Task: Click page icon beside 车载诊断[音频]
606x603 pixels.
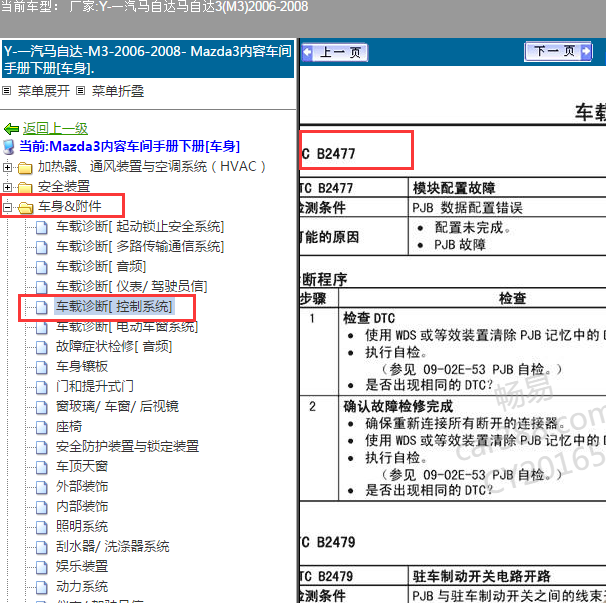Action: [42, 267]
